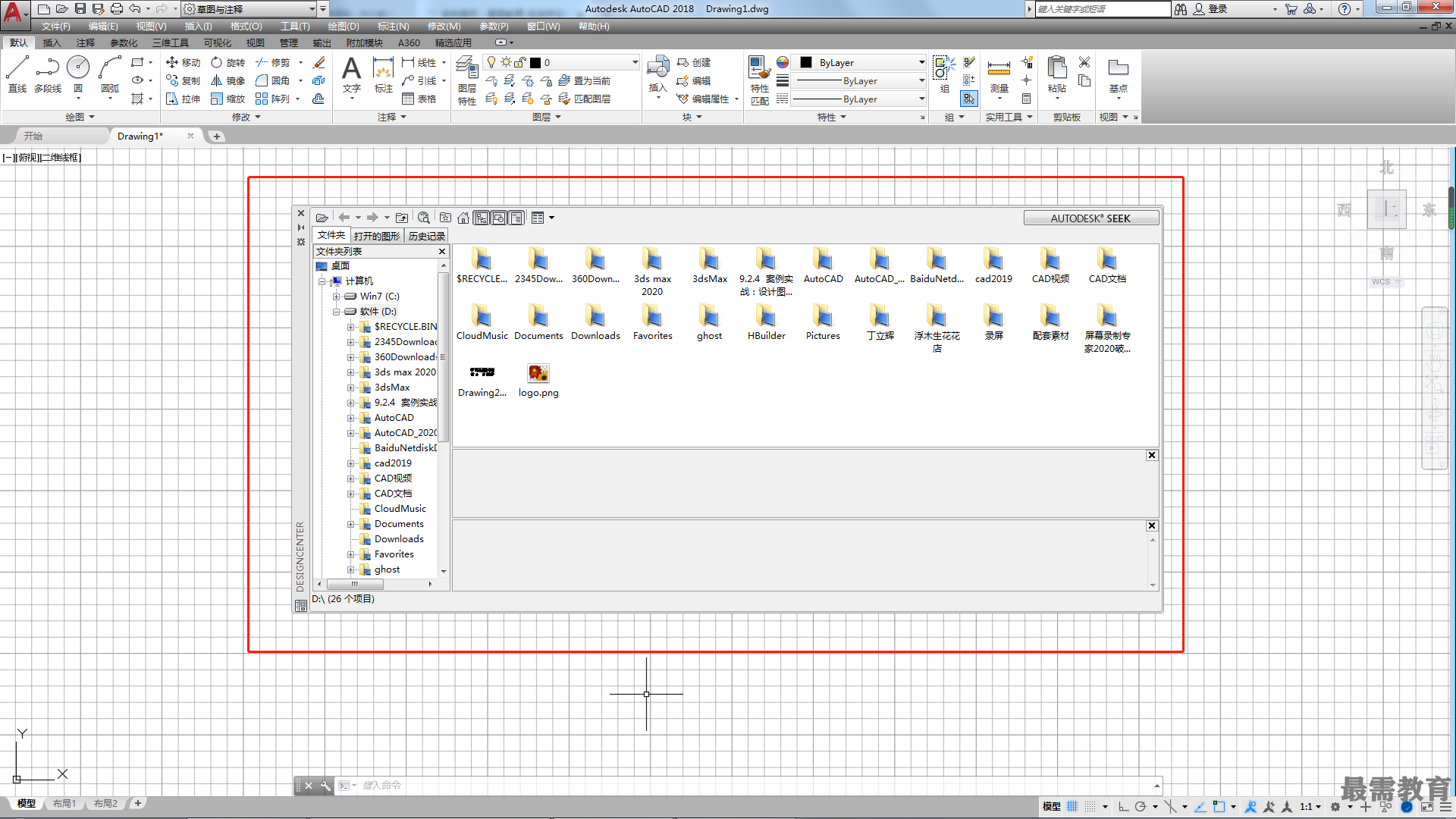
Task: Toggle annotation visibility in status bar
Action: click(1250, 806)
